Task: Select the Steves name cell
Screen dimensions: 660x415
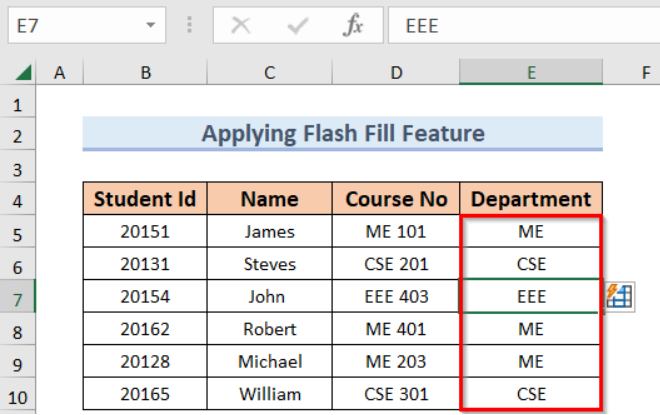Action: pos(269,263)
